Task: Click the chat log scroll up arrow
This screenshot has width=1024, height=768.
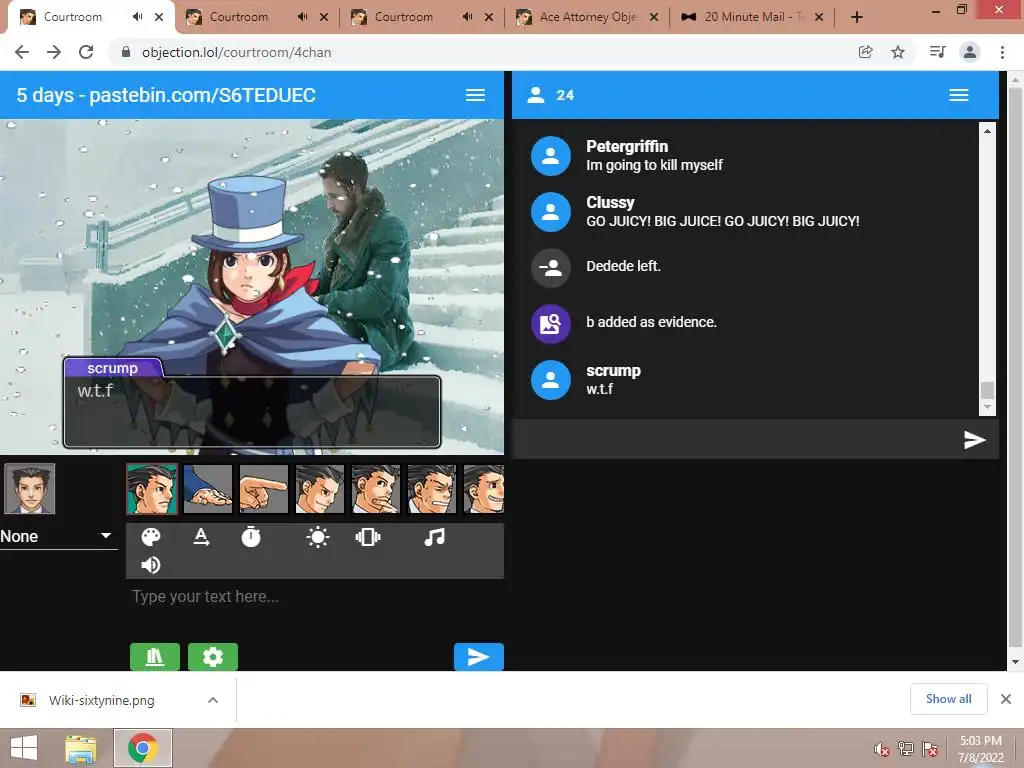Action: [987, 131]
